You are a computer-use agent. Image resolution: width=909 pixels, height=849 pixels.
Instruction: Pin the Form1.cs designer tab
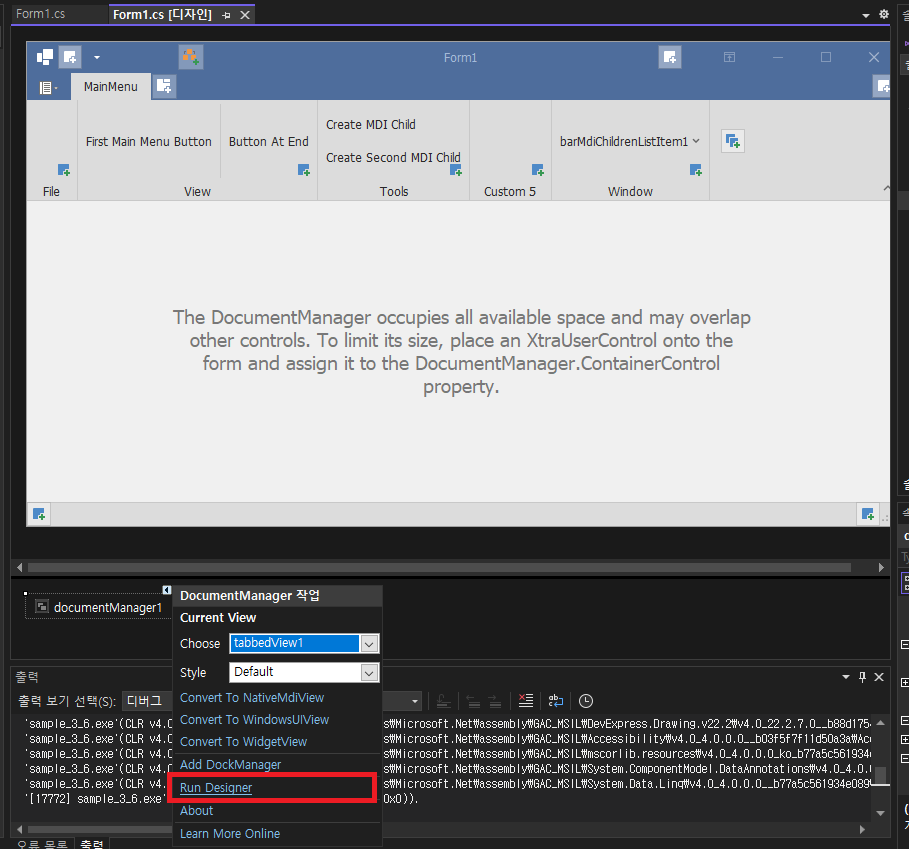tap(226, 16)
